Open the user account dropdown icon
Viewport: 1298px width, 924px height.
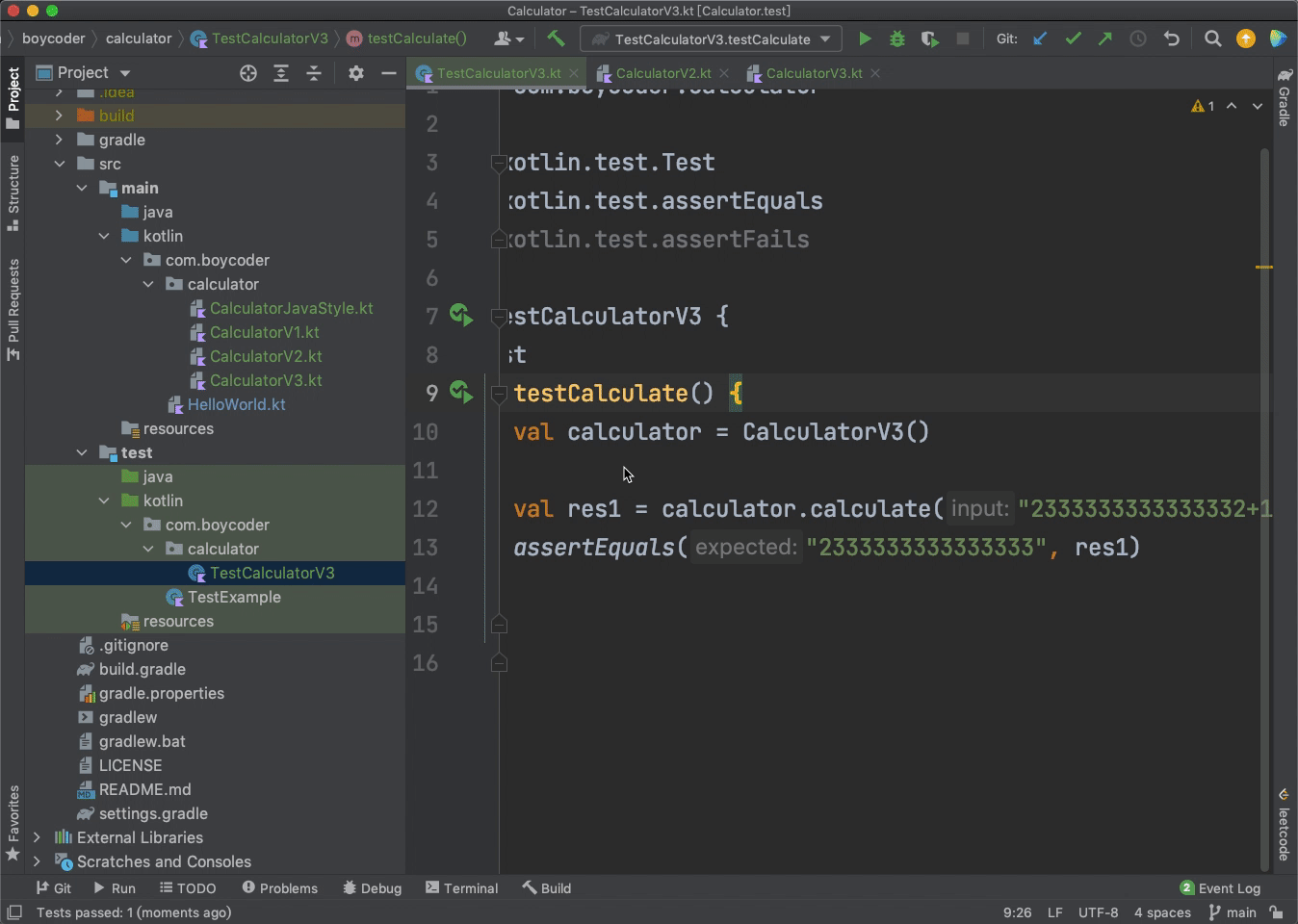pos(508,38)
